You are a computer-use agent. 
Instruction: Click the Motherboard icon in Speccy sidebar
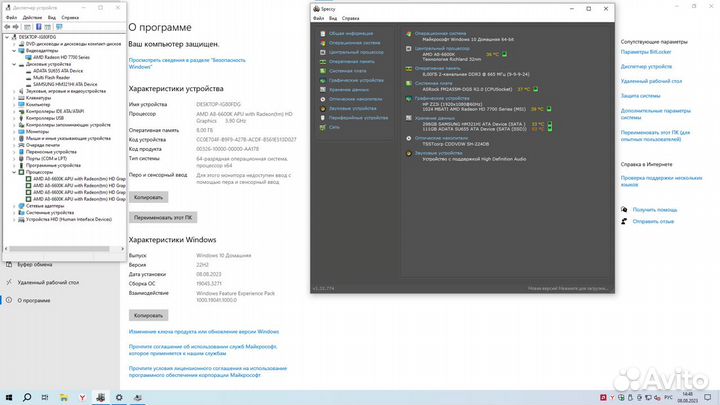[x=322, y=71]
